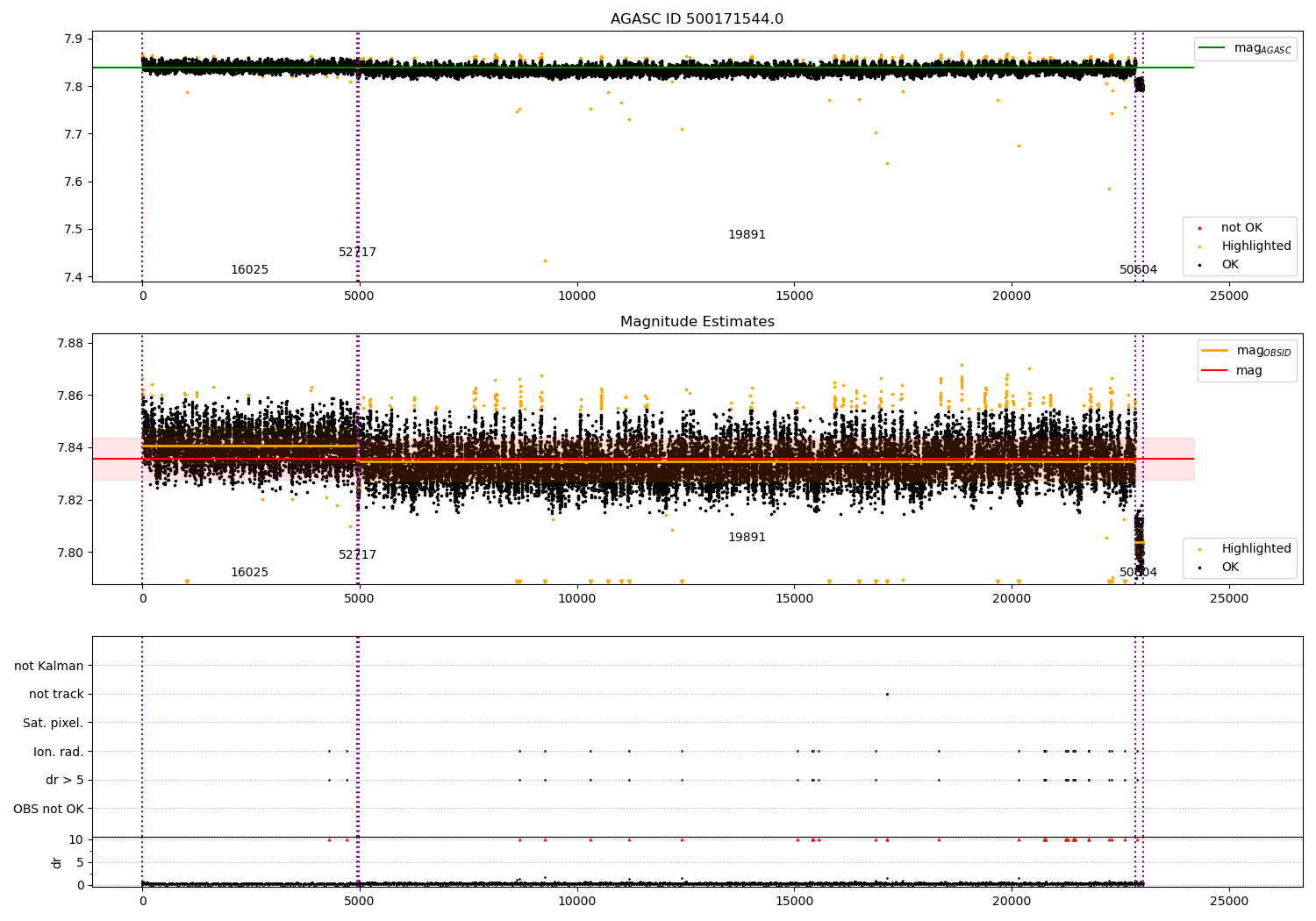1316x921 pixels.
Task: Click the "AGASC ID 500171544.0" plot title
Action: pos(697,19)
